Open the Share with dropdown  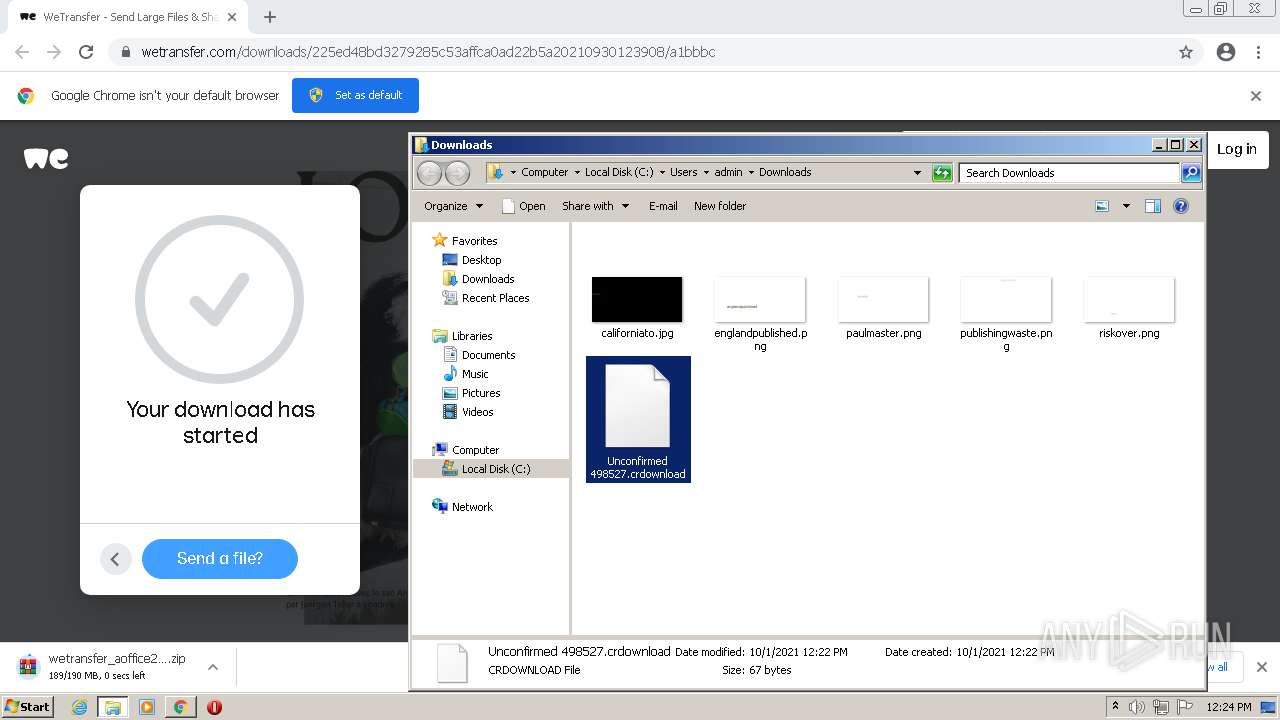[x=596, y=206]
